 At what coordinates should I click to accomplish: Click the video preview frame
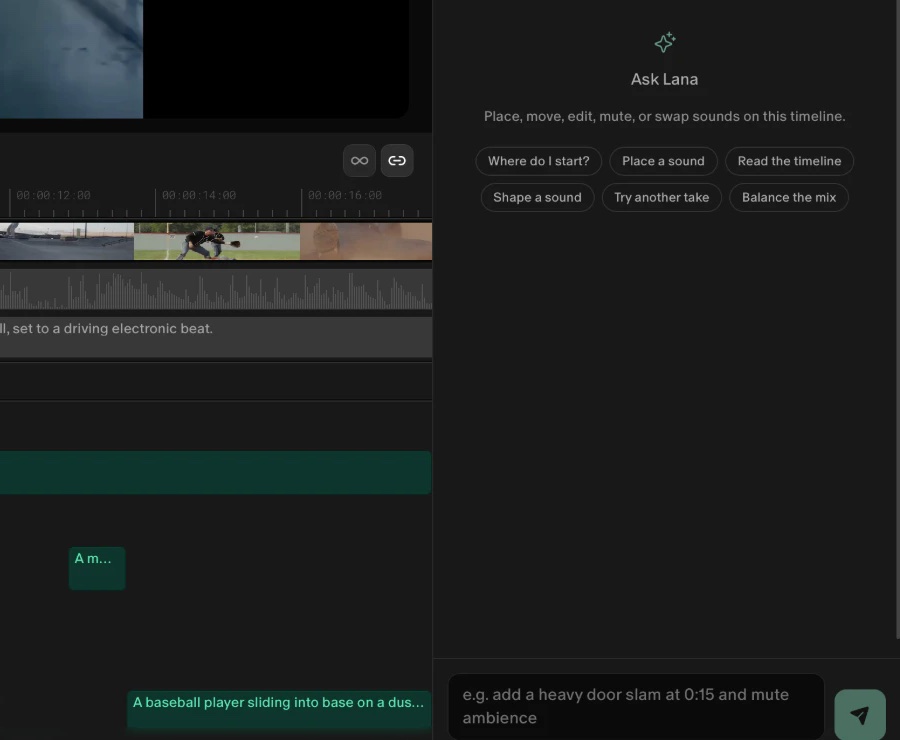tap(204, 59)
